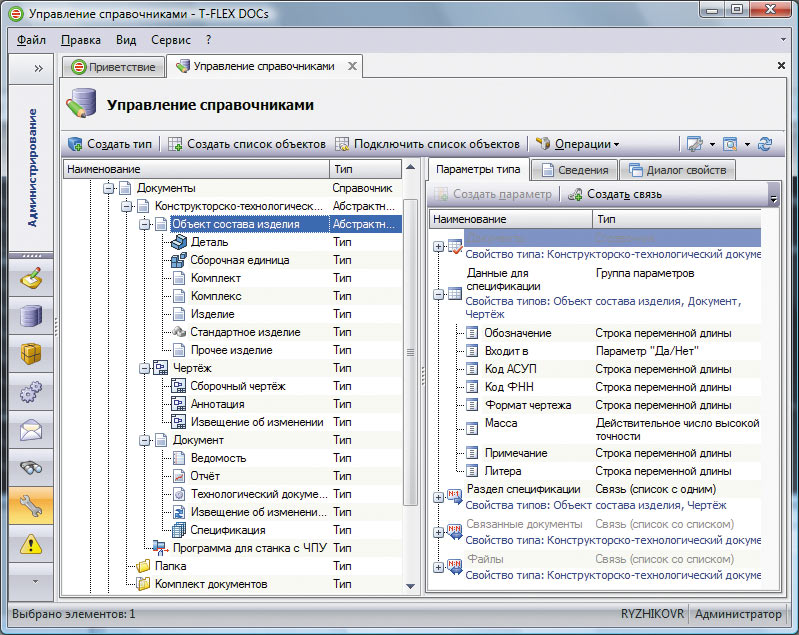
Task: Click the Программа для станка с ЧПУ icon
Action: coord(160,548)
